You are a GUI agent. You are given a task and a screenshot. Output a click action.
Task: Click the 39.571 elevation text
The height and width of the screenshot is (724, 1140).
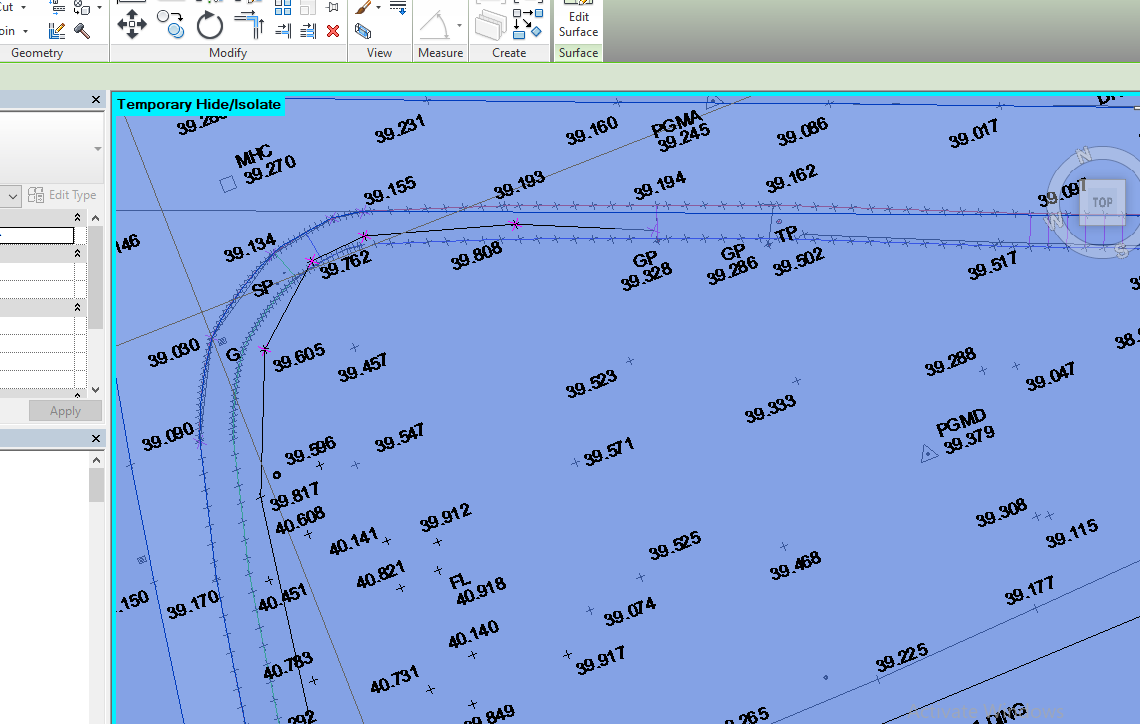pos(609,451)
